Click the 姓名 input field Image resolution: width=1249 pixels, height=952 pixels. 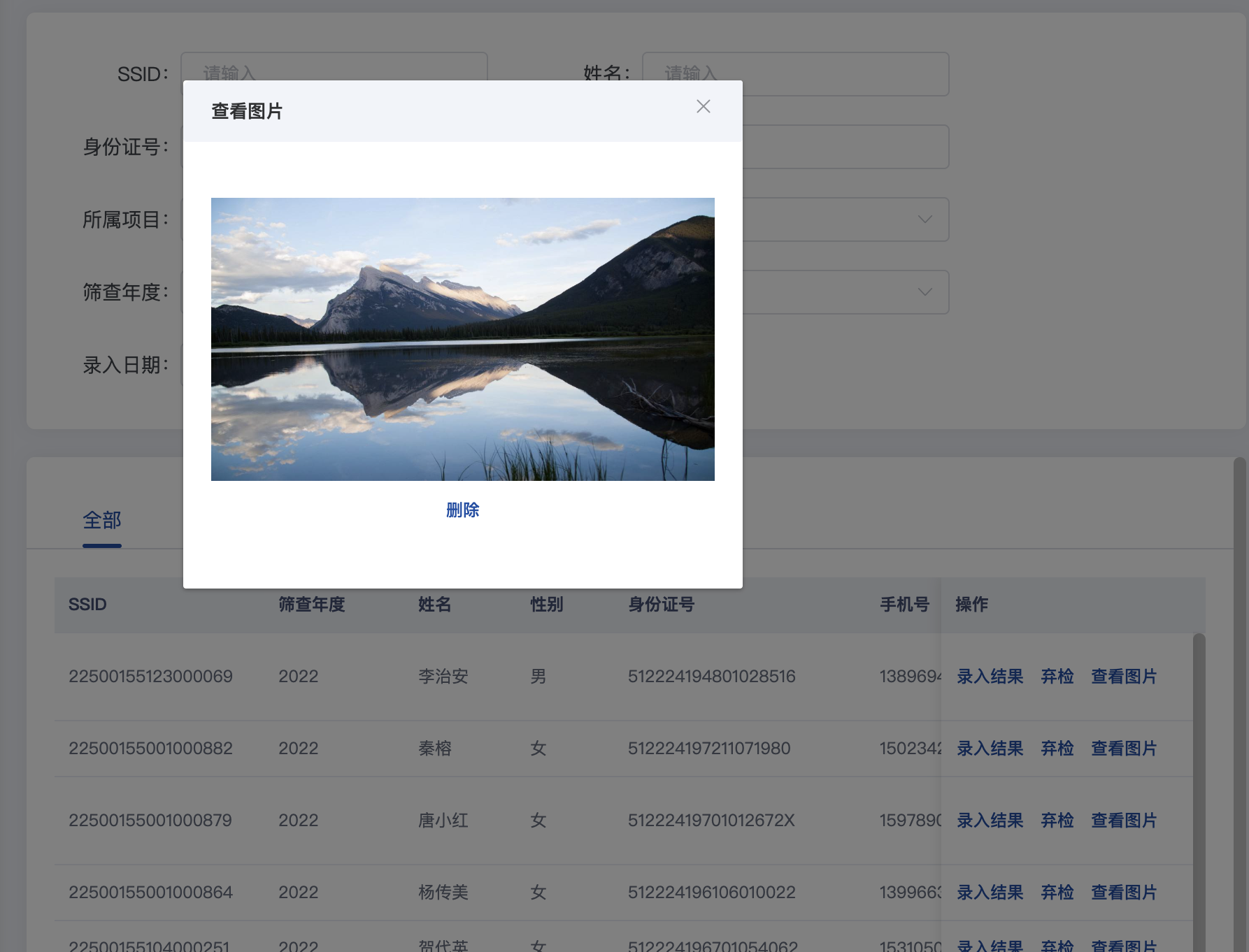click(795, 74)
